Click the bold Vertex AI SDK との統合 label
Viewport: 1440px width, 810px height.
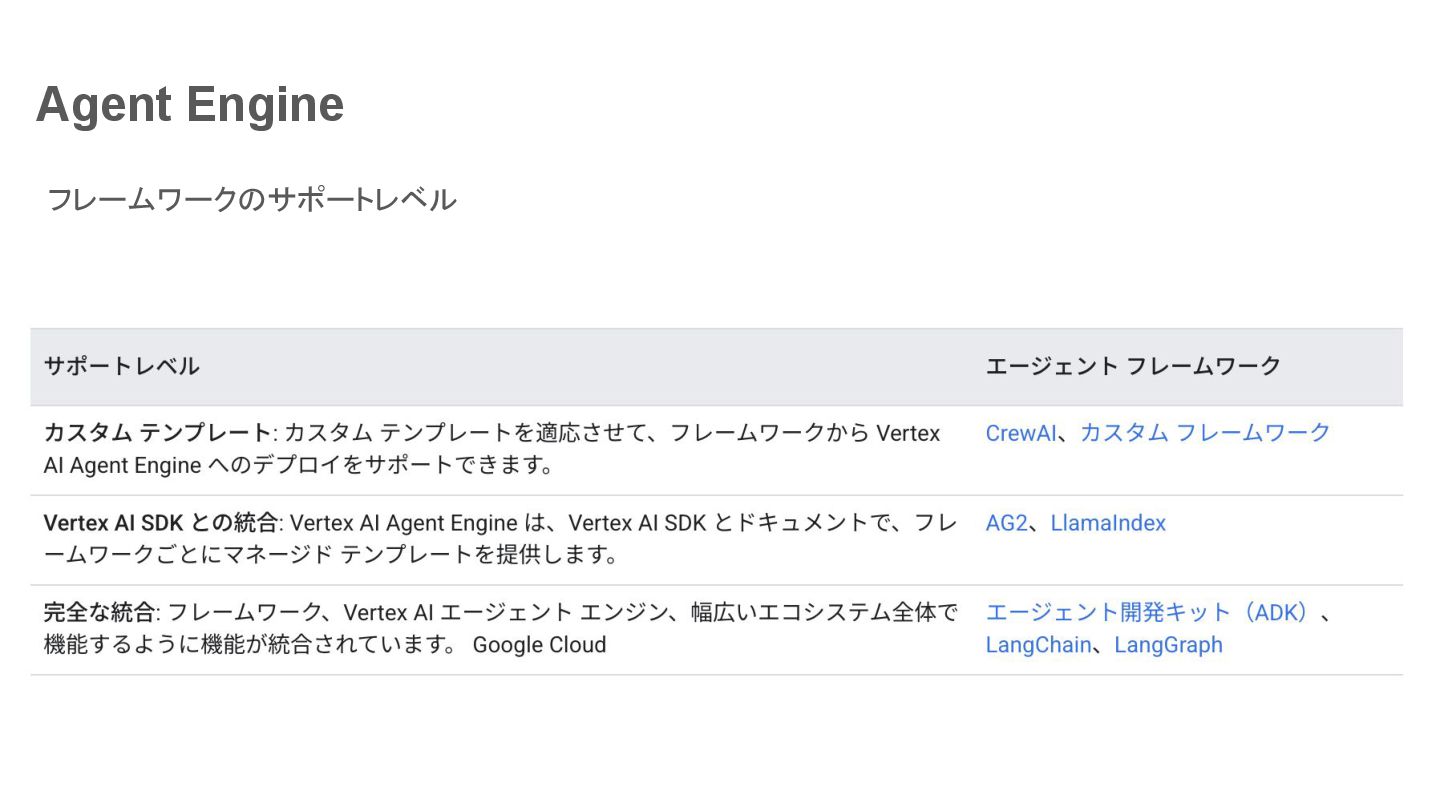point(160,523)
